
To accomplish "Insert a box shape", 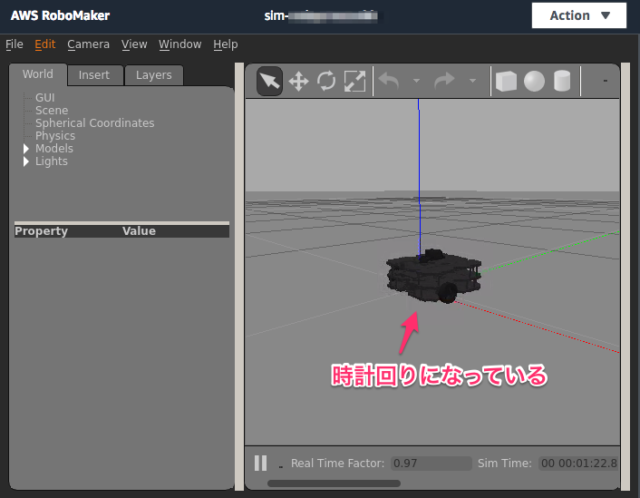I will [x=506, y=81].
